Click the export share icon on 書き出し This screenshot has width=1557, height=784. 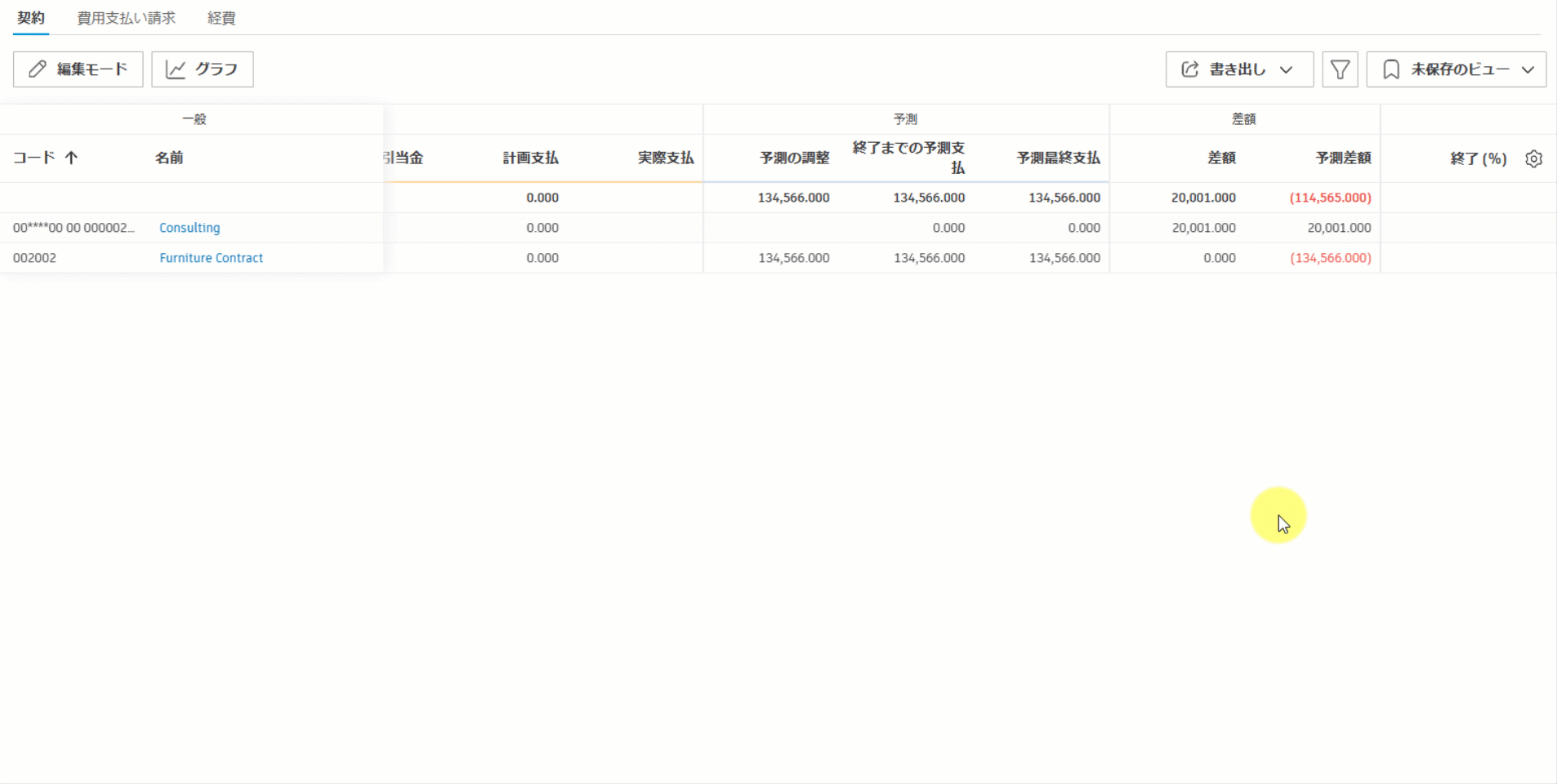click(1190, 69)
